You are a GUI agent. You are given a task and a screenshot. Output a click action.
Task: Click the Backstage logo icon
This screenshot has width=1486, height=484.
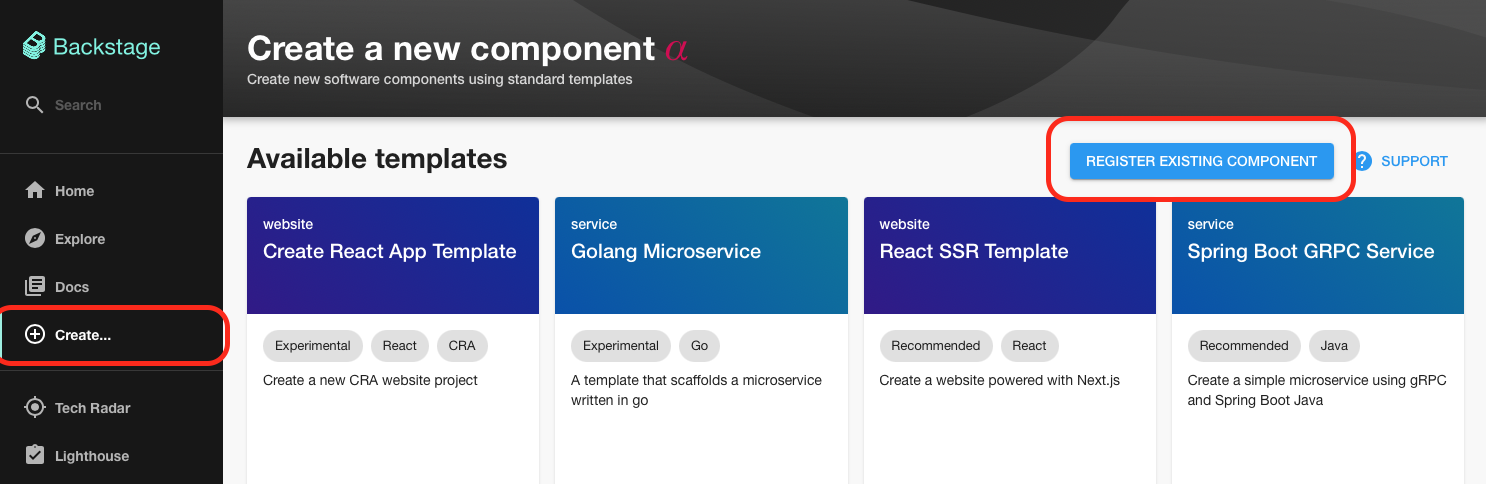click(35, 46)
